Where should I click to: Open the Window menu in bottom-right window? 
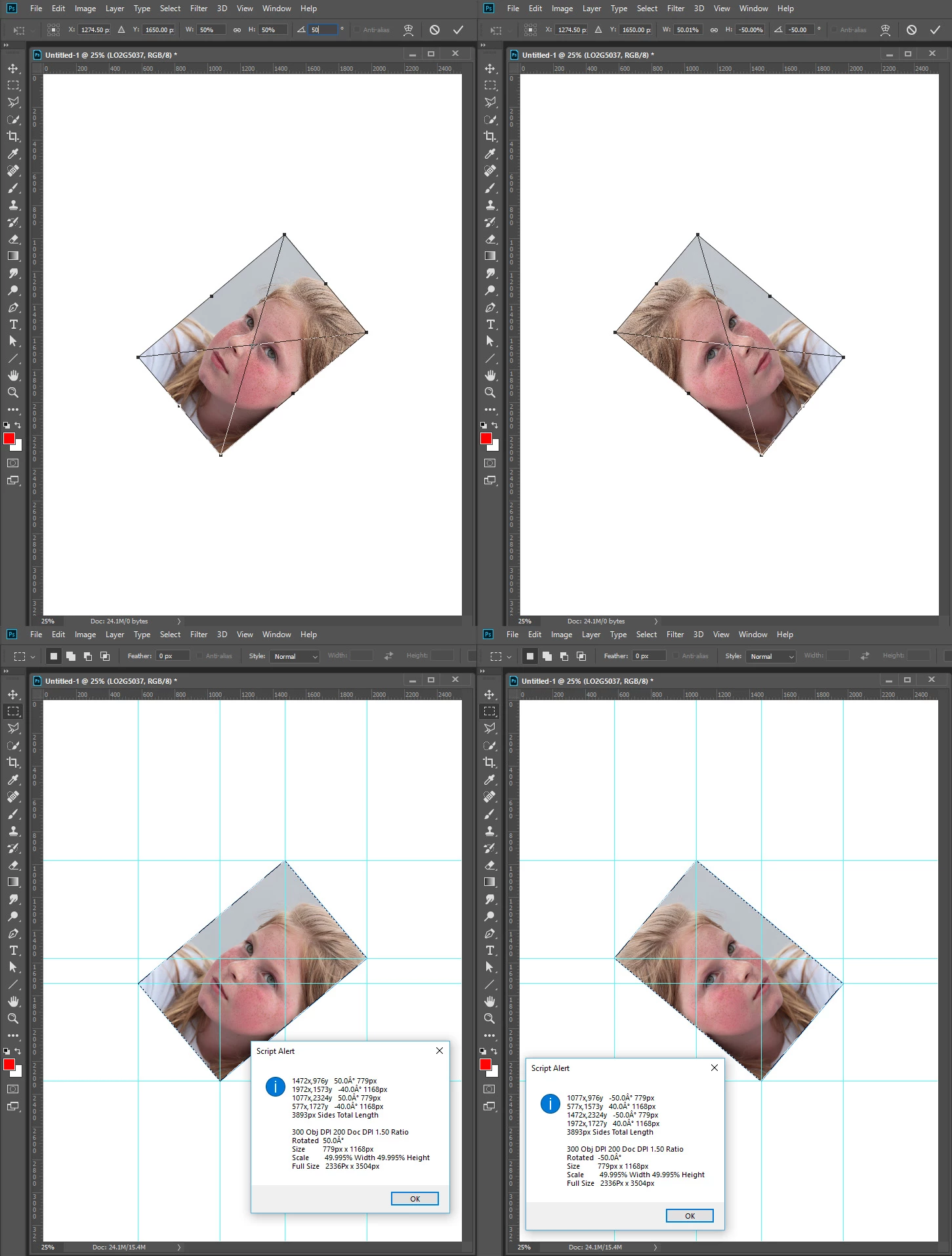pos(753,635)
